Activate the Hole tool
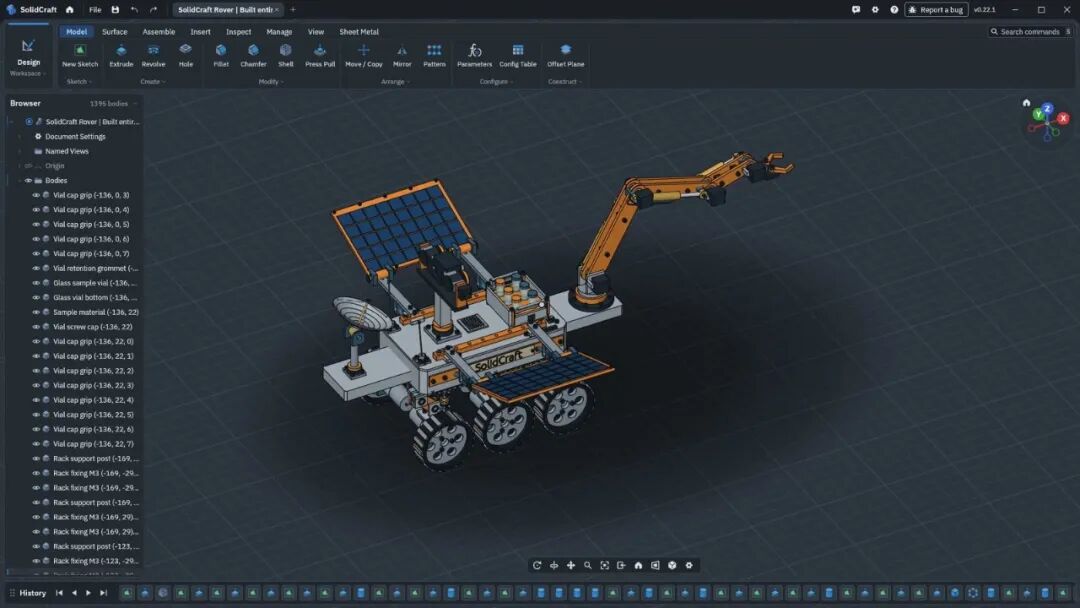The image size is (1080, 608). pos(185,56)
